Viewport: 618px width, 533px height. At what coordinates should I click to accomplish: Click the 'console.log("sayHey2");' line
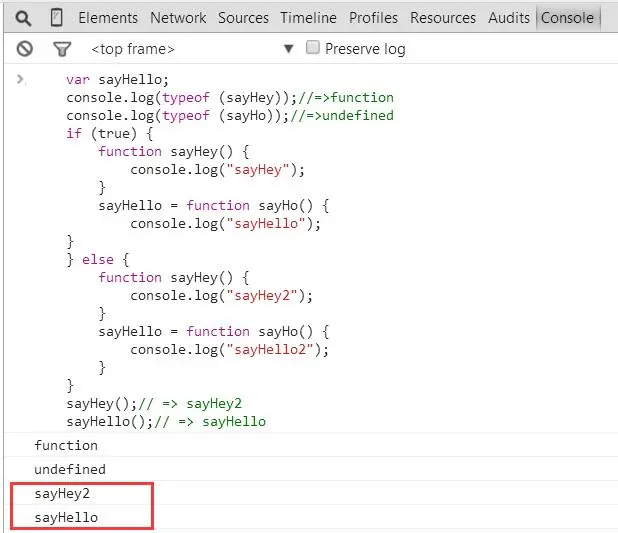pos(222,296)
